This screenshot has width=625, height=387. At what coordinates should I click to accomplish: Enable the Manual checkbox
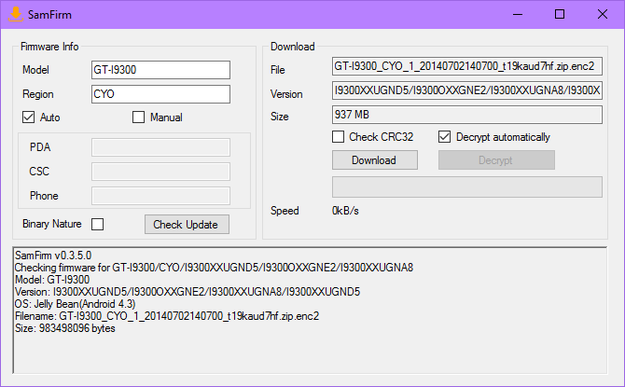[x=138, y=117]
